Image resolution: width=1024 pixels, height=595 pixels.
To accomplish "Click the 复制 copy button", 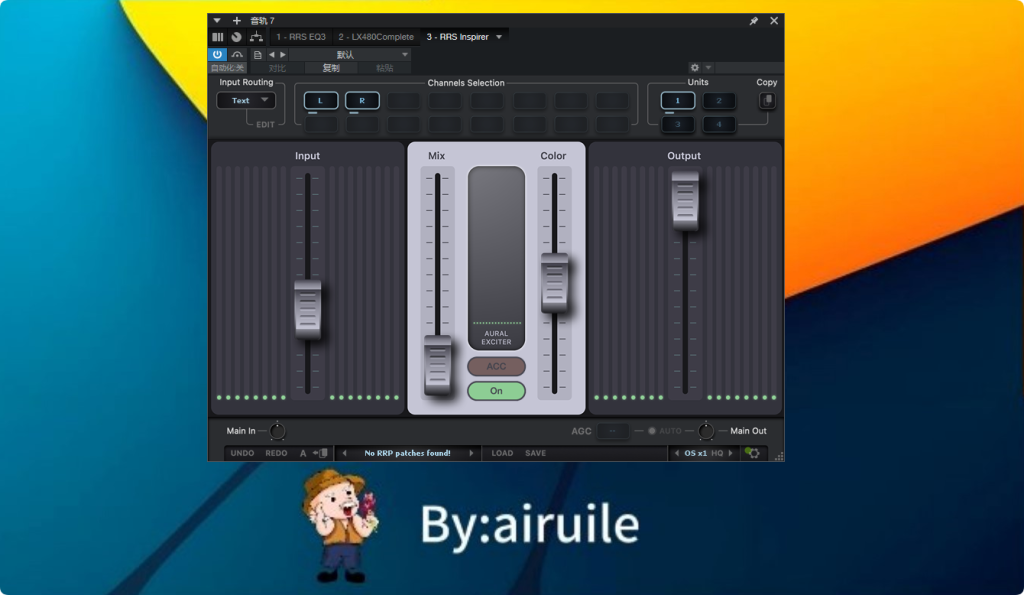I will pyautogui.click(x=331, y=68).
